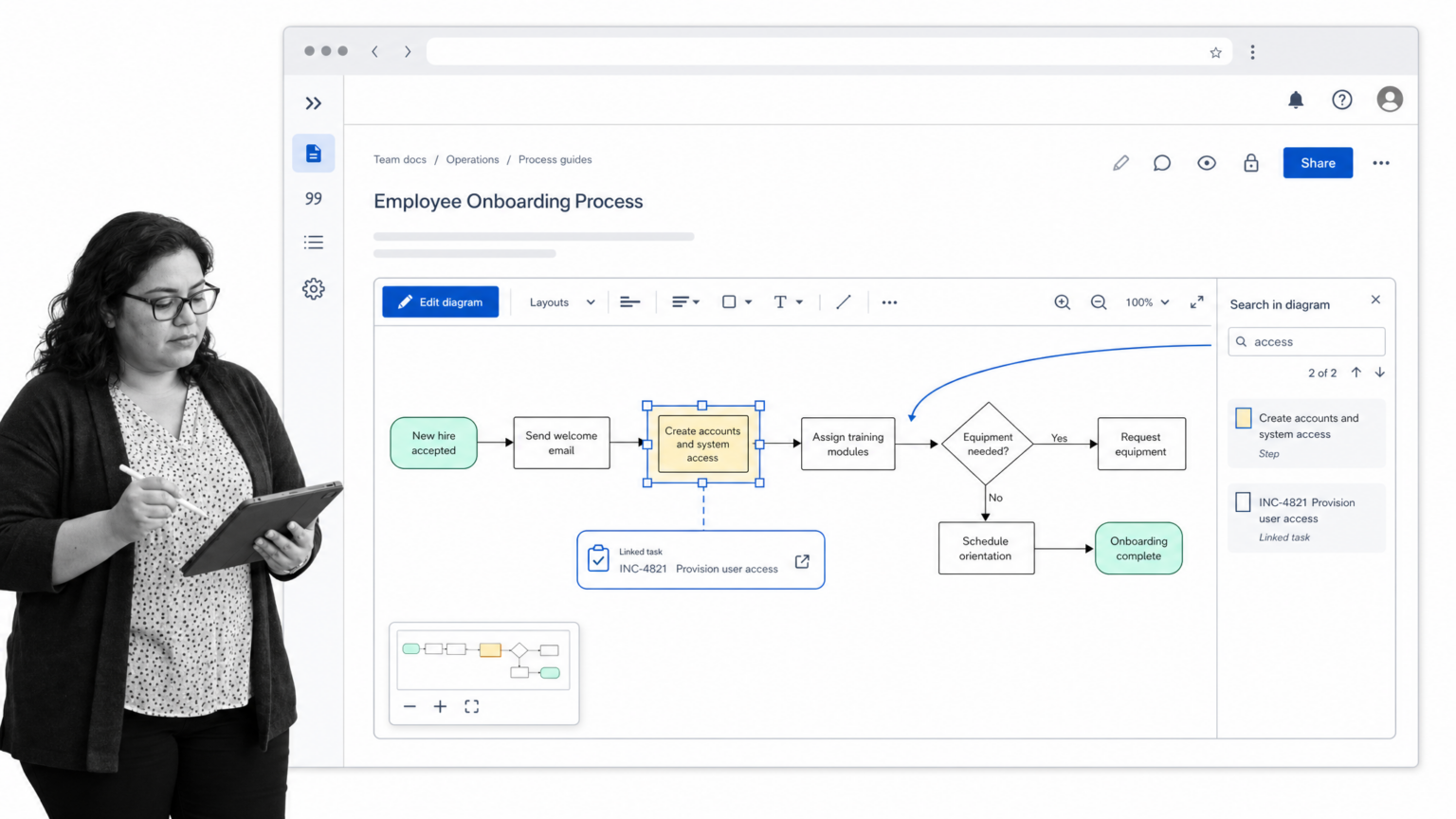
Task: Select the Create accounts search result checkbox
Action: click(1244, 418)
